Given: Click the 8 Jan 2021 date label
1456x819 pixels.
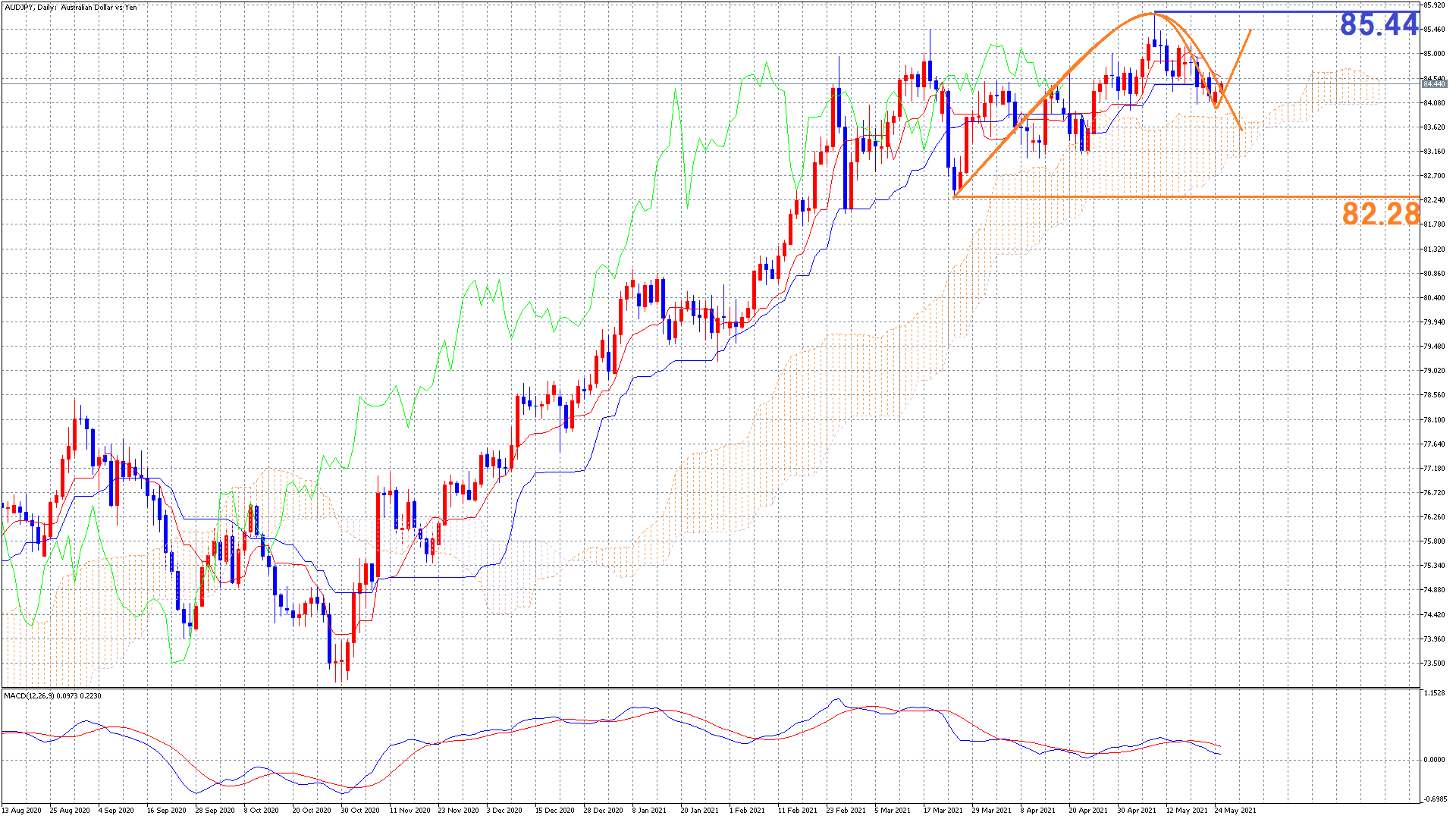Looking at the screenshot, I should [x=649, y=810].
